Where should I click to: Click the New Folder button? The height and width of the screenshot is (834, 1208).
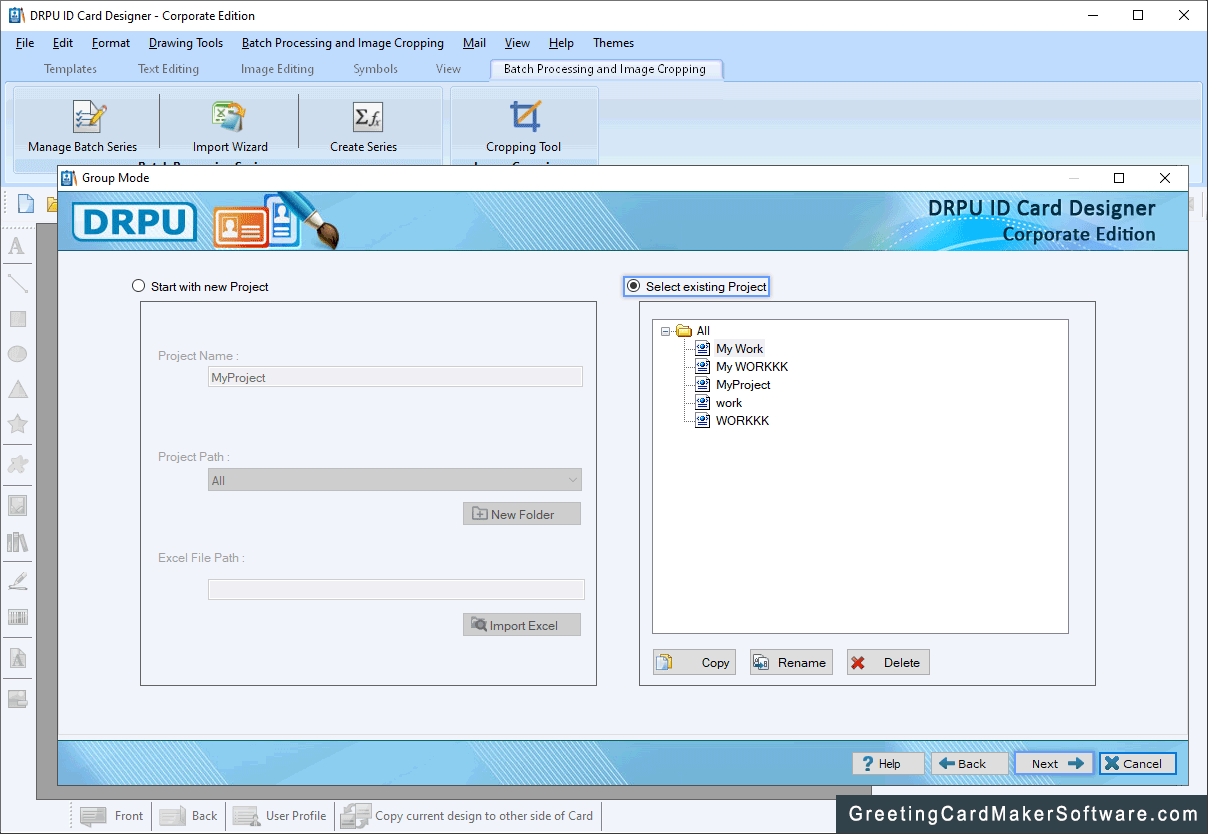[522, 514]
